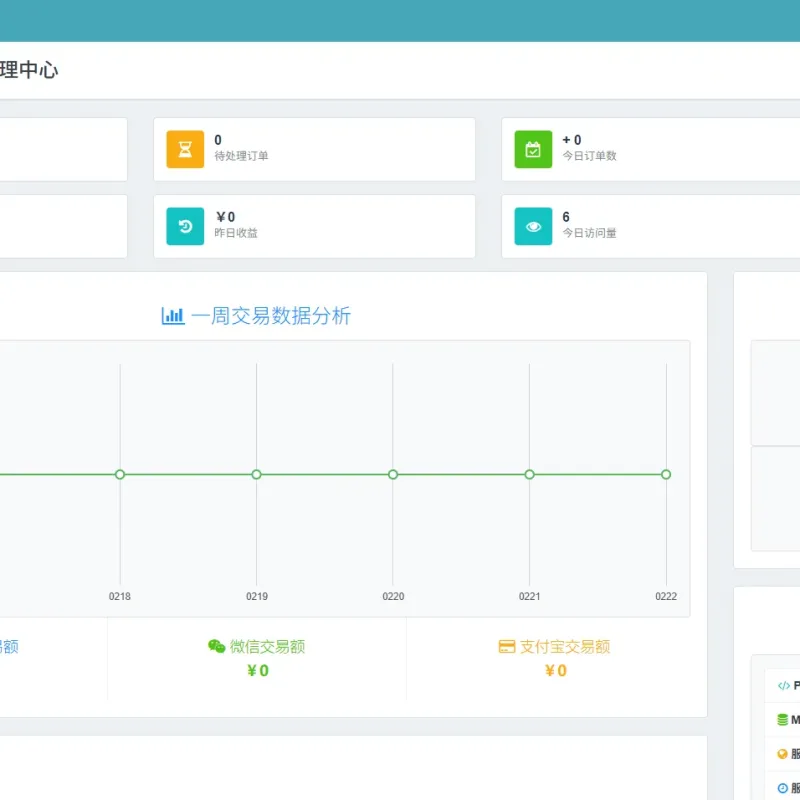Click the 今日订单数 label
The image size is (800, 800).
(589, 156)
